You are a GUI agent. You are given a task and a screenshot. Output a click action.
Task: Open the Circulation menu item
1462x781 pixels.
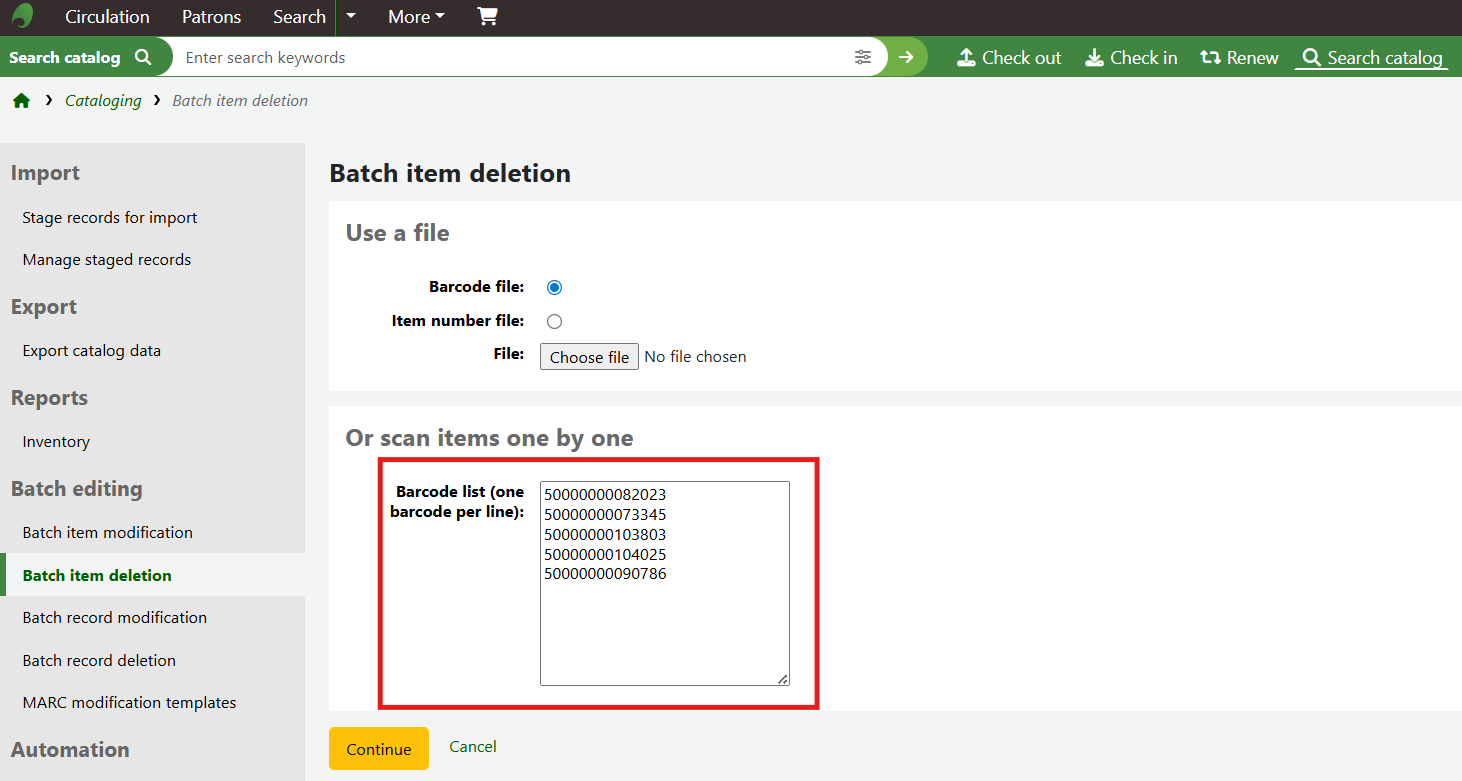point(107,17)
